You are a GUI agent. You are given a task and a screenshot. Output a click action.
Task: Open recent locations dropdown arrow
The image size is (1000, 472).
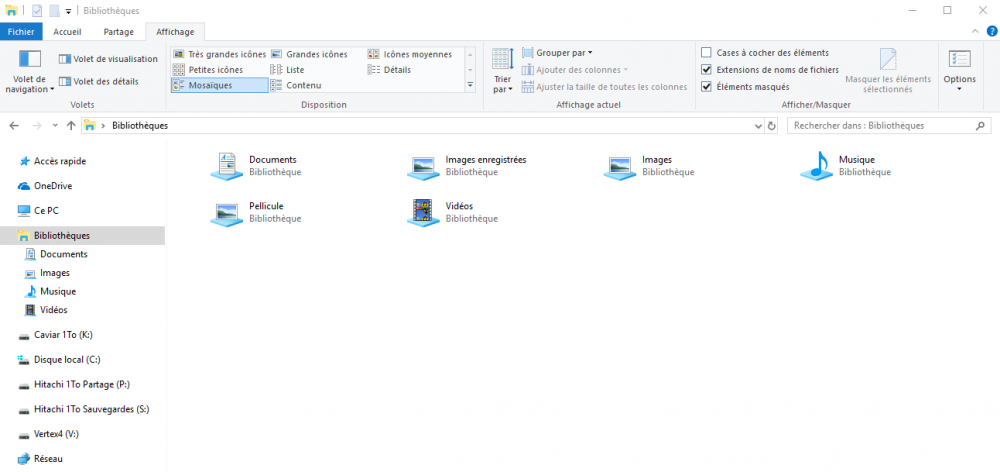[x=55, y=126]
